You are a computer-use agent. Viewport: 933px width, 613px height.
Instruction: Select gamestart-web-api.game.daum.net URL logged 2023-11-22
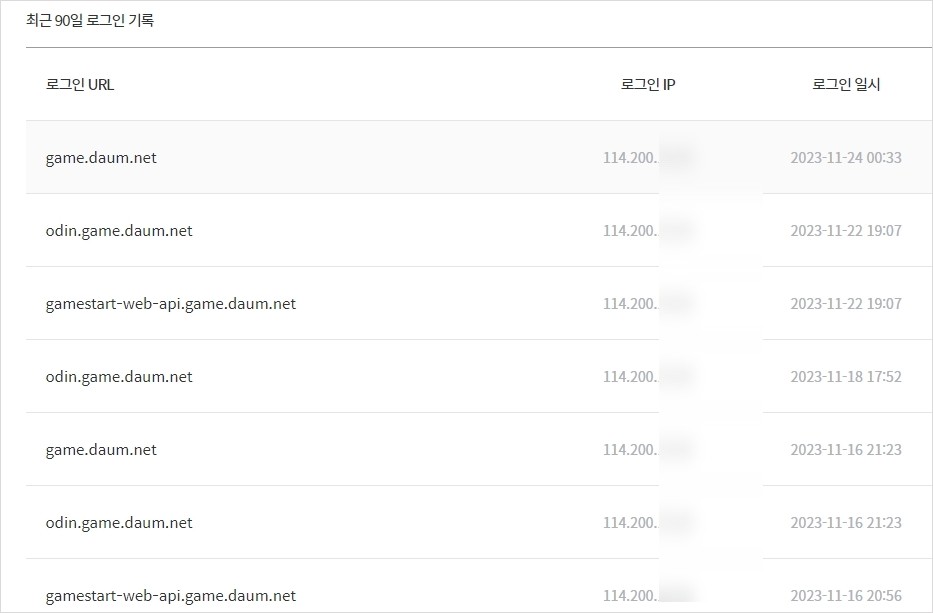(x=171, y=304)
